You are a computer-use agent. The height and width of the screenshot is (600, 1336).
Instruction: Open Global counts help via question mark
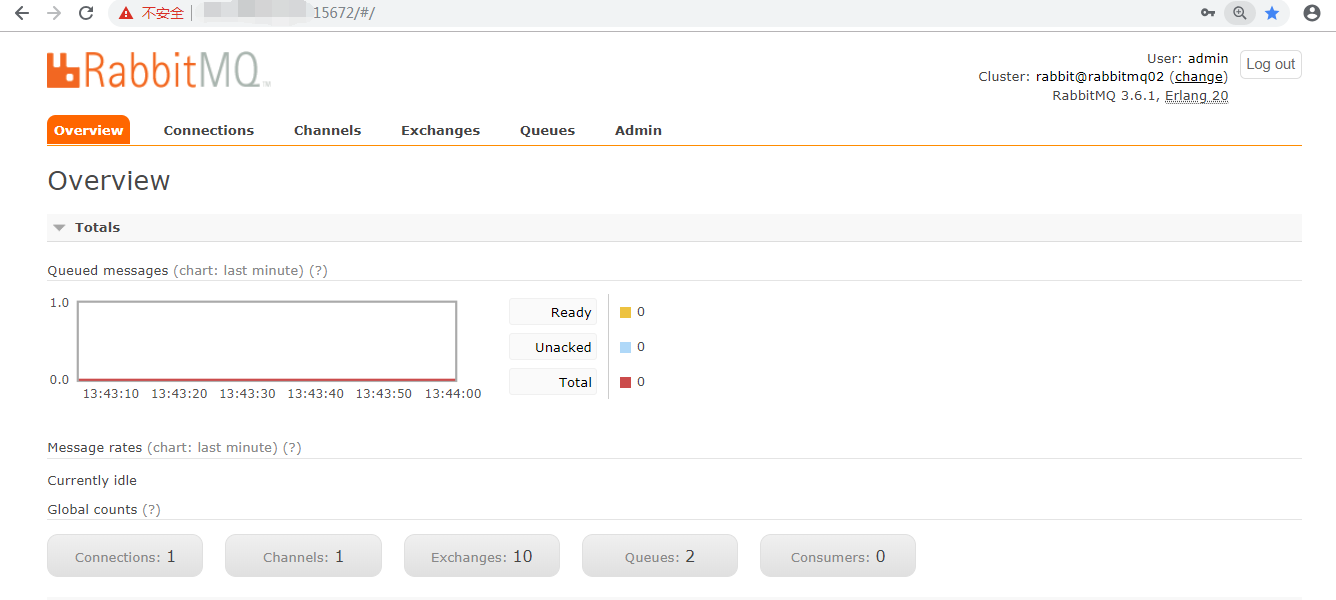coord(150,509)
